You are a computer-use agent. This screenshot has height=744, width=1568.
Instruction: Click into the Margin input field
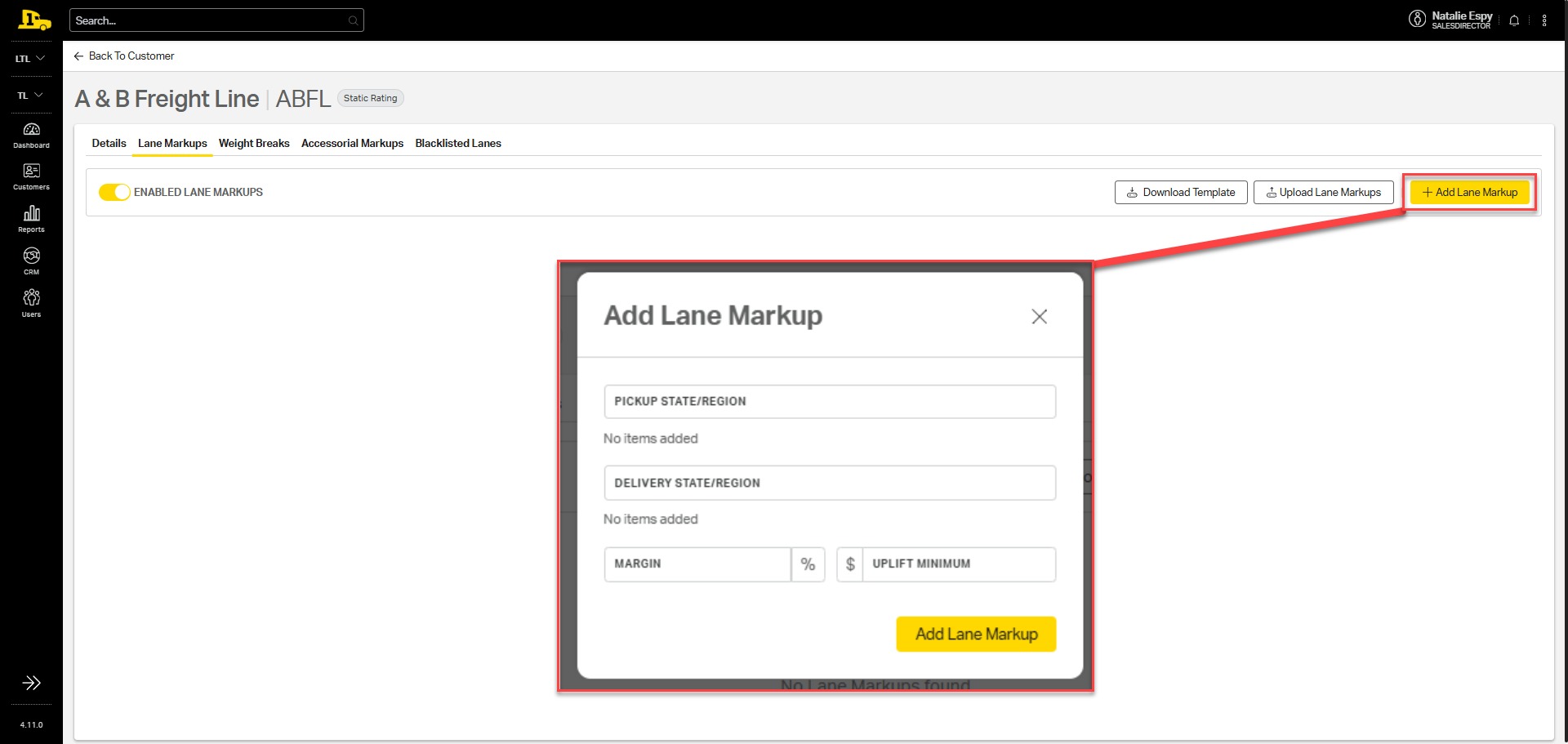click(x=697, y=564)
